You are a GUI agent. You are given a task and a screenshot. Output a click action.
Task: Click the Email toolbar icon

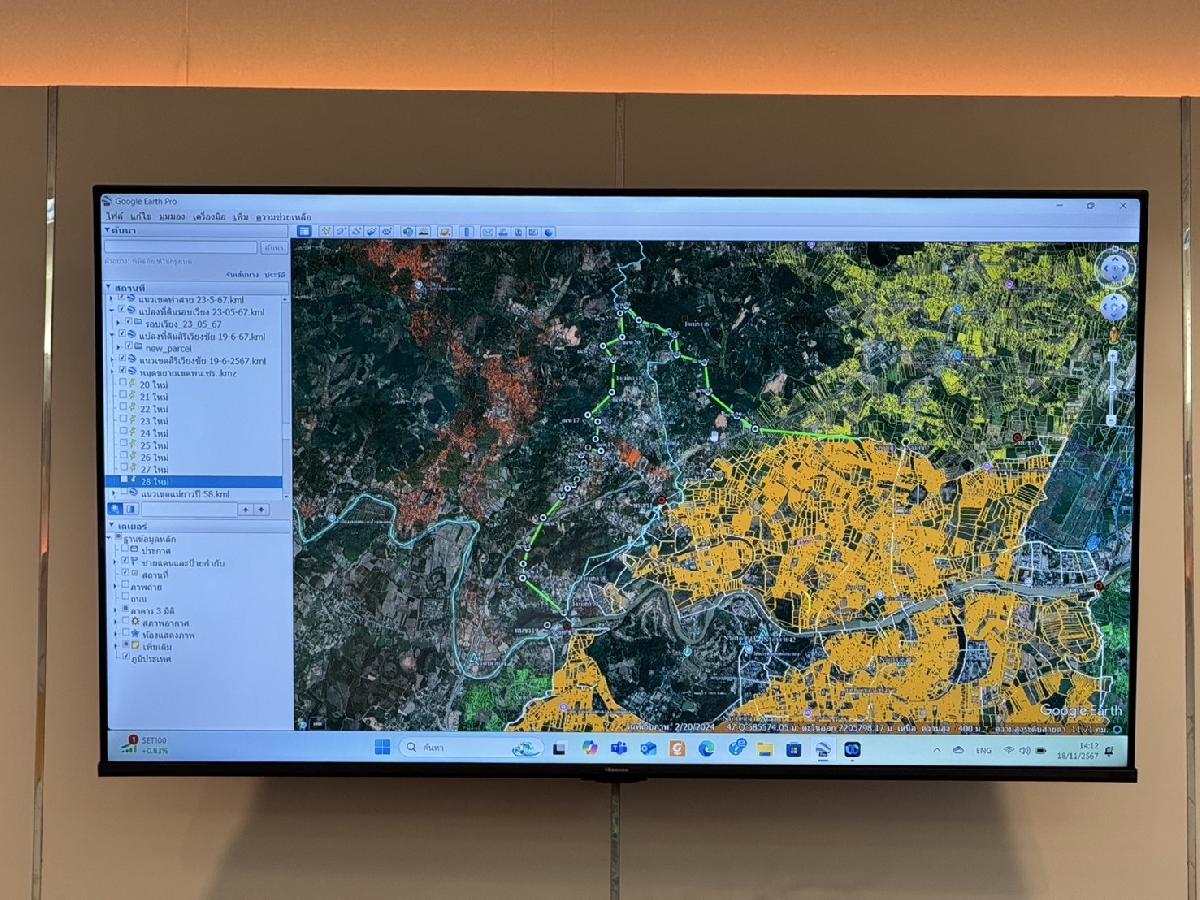tap(488, 232)
